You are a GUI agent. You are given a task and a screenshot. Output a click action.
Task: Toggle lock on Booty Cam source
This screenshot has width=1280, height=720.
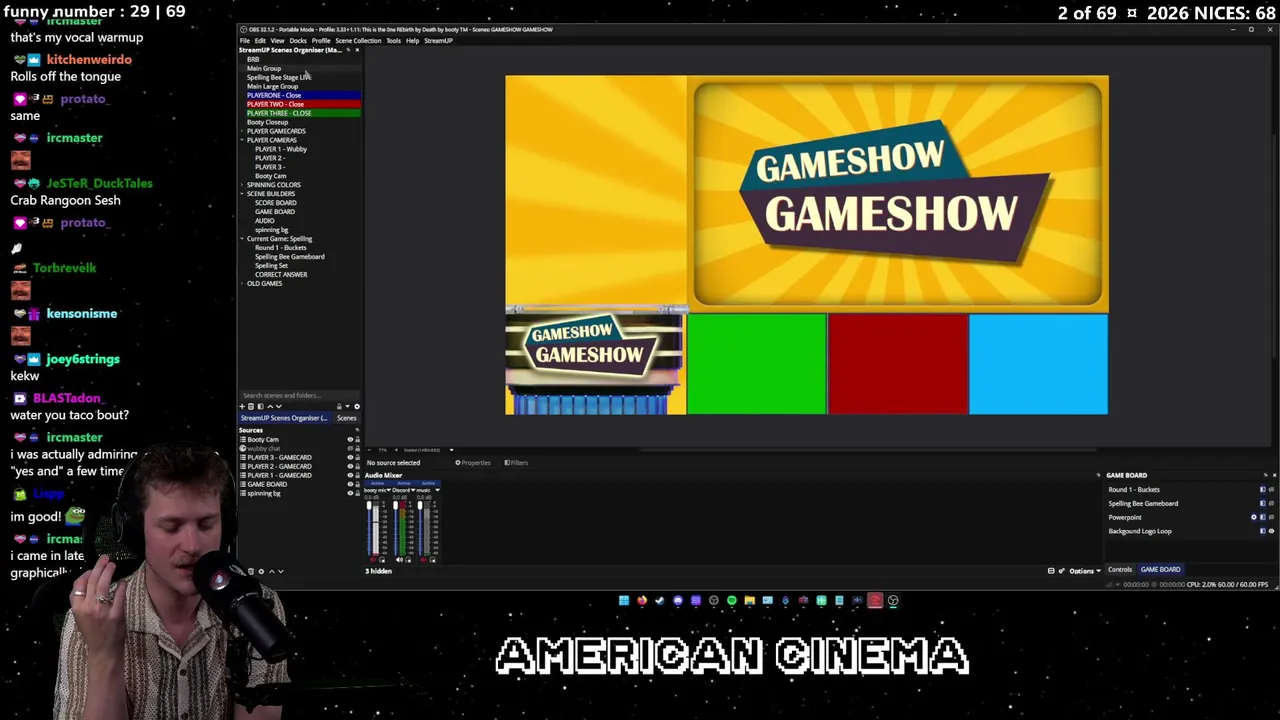click(x=357, y=439)
